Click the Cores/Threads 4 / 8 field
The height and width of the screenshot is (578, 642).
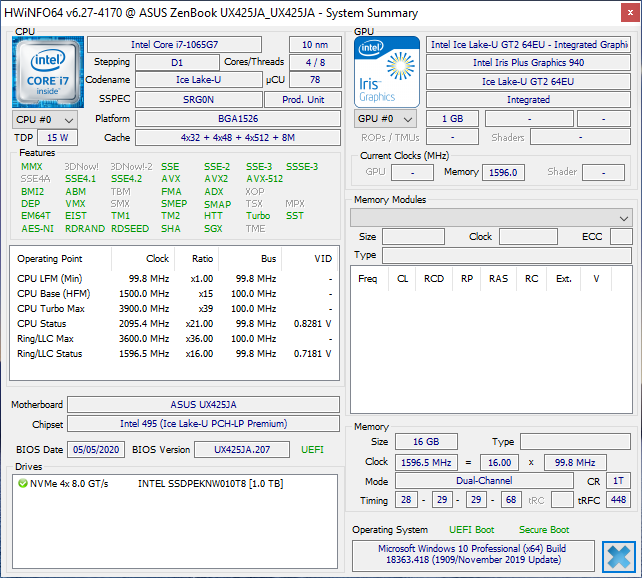[x=315, y=63]
